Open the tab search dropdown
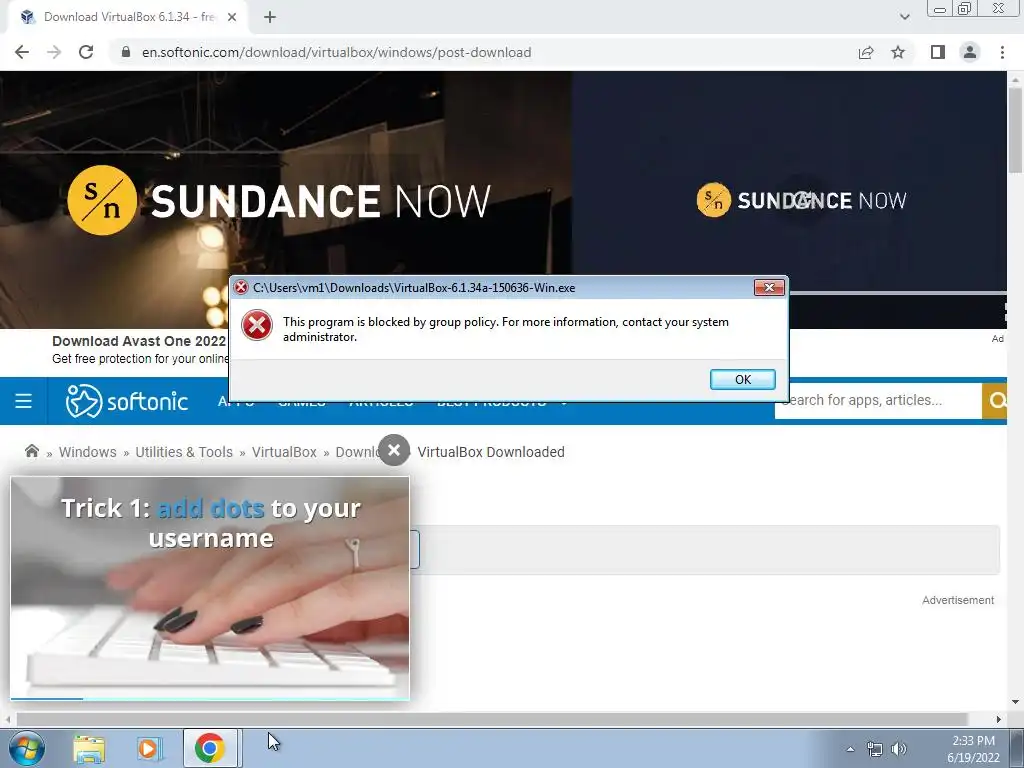Screen dimensions: 1024x768 coord(904,17)
